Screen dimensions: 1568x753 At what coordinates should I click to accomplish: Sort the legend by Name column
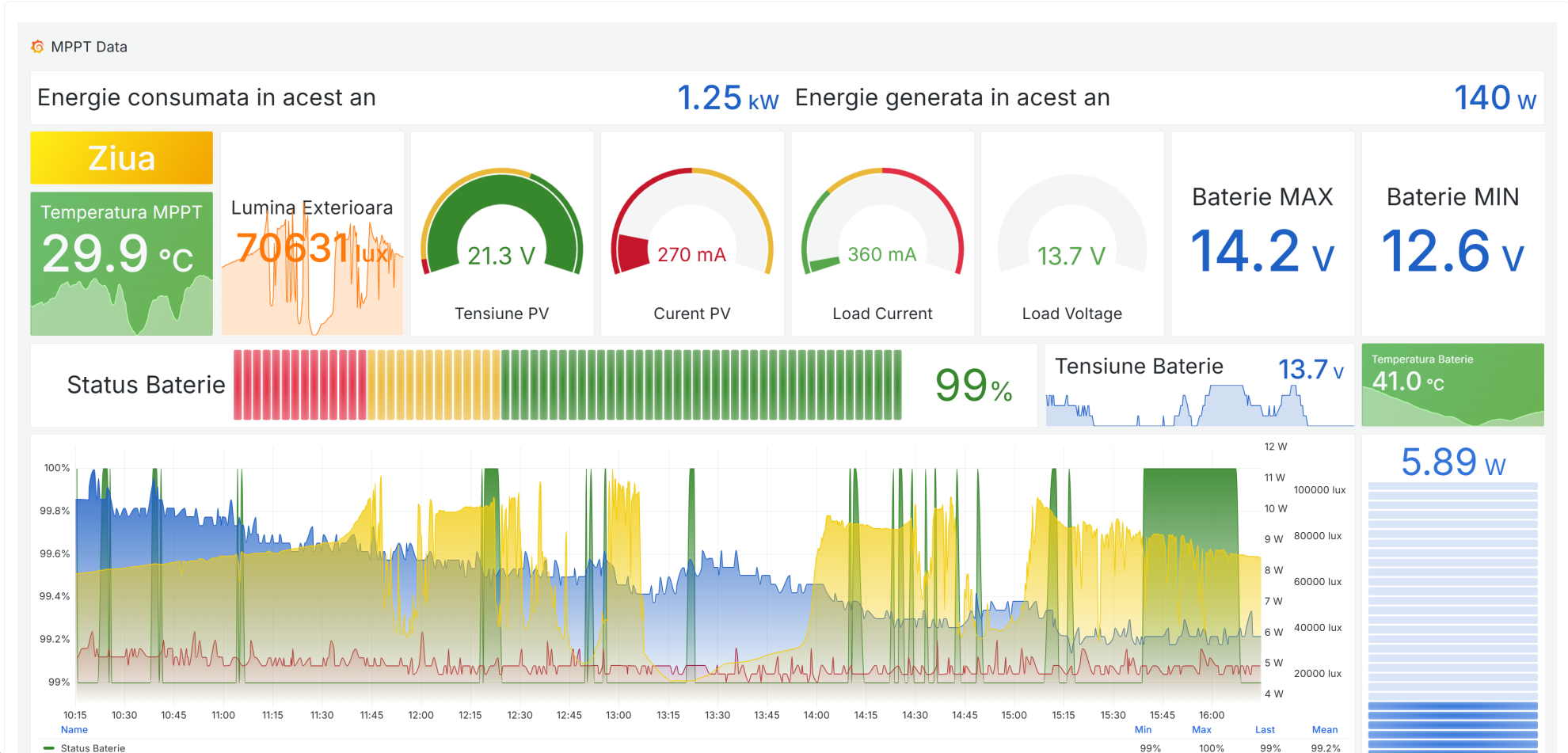(x=74, y=730)
